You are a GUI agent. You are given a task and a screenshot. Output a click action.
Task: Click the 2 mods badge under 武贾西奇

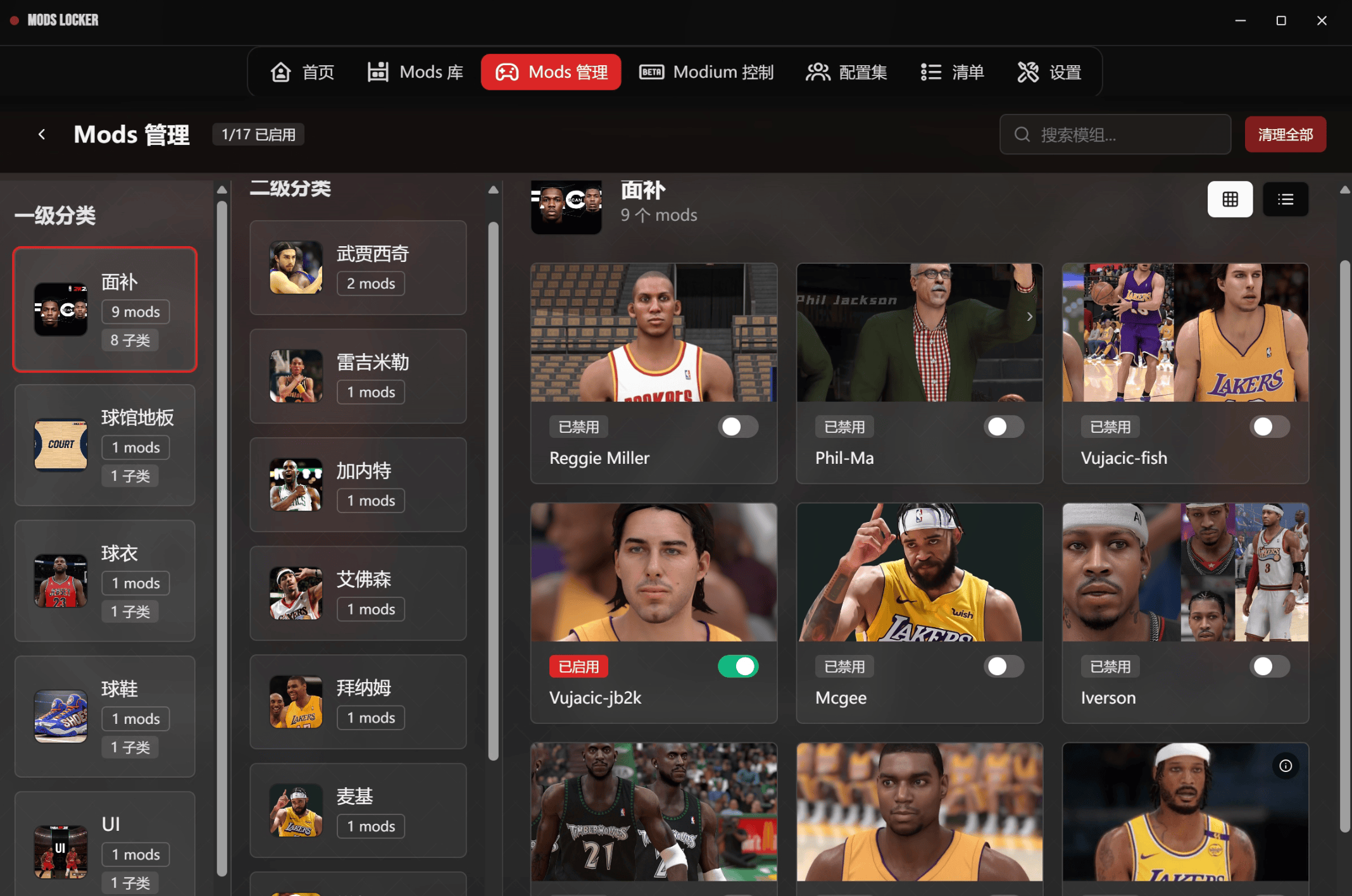(x=370, y=283)
